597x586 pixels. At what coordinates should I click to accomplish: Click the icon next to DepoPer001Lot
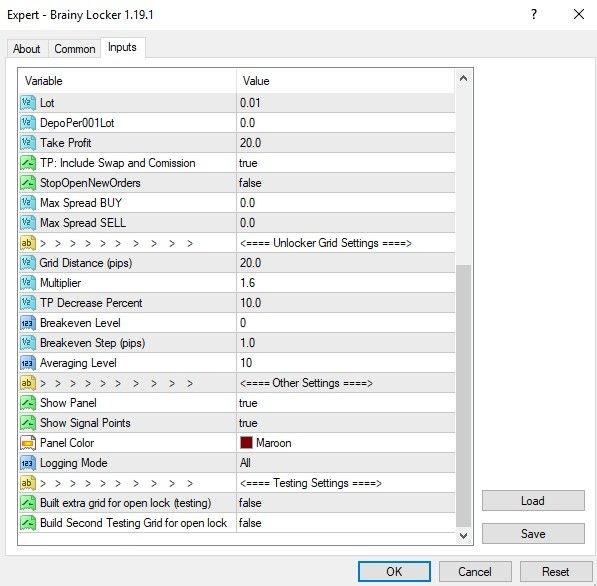point(28,123)
